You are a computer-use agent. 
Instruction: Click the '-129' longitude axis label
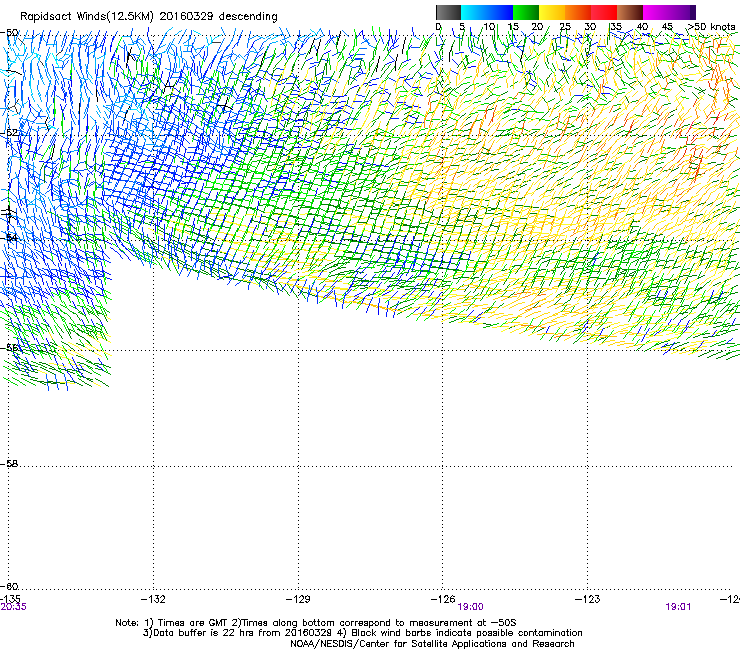point(298,599)
